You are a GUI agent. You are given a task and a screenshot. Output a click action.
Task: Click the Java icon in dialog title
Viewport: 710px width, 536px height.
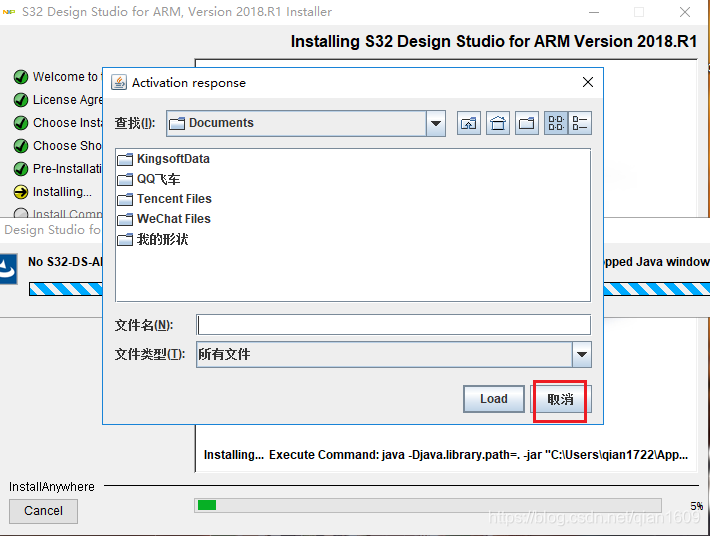[119, 83]
